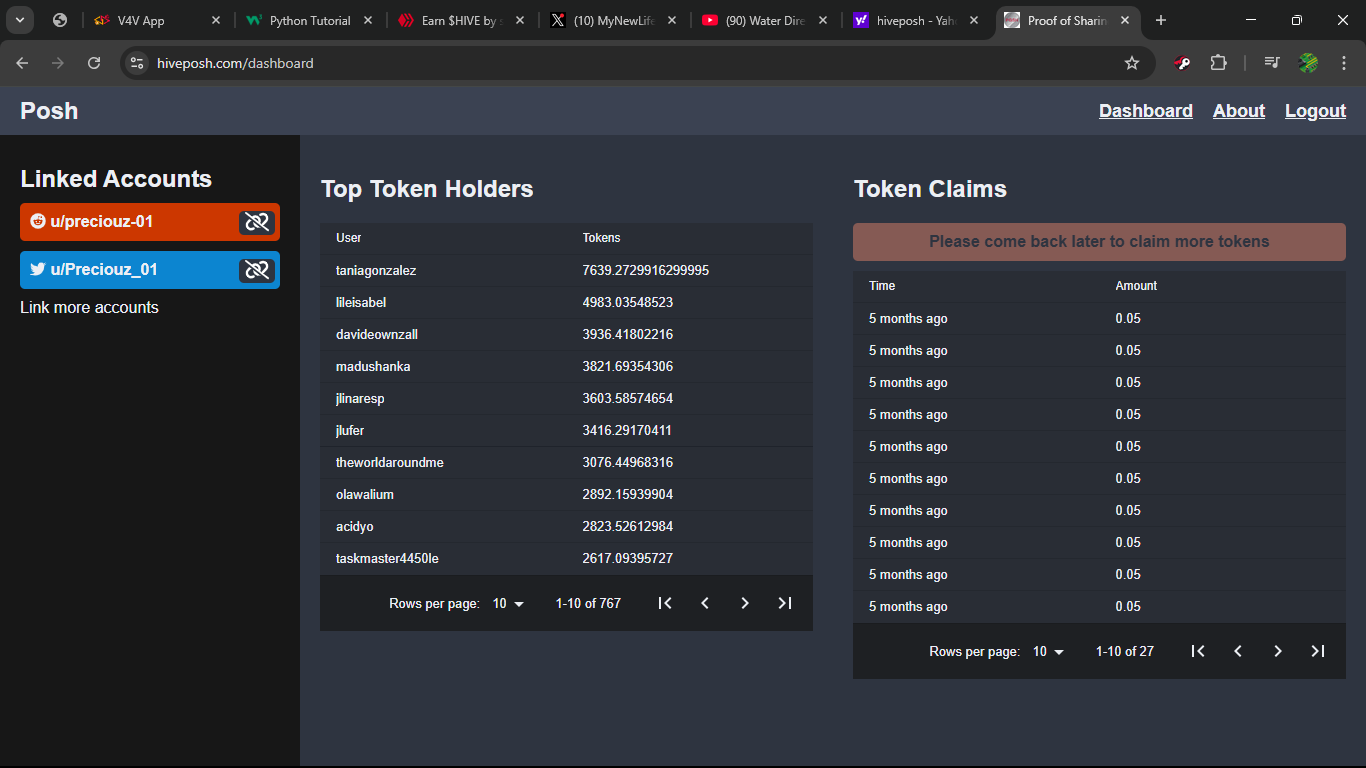Go to previous page of Top Token Holders
The height and width of the screenshot is (768, 1366).
(705, 603)
